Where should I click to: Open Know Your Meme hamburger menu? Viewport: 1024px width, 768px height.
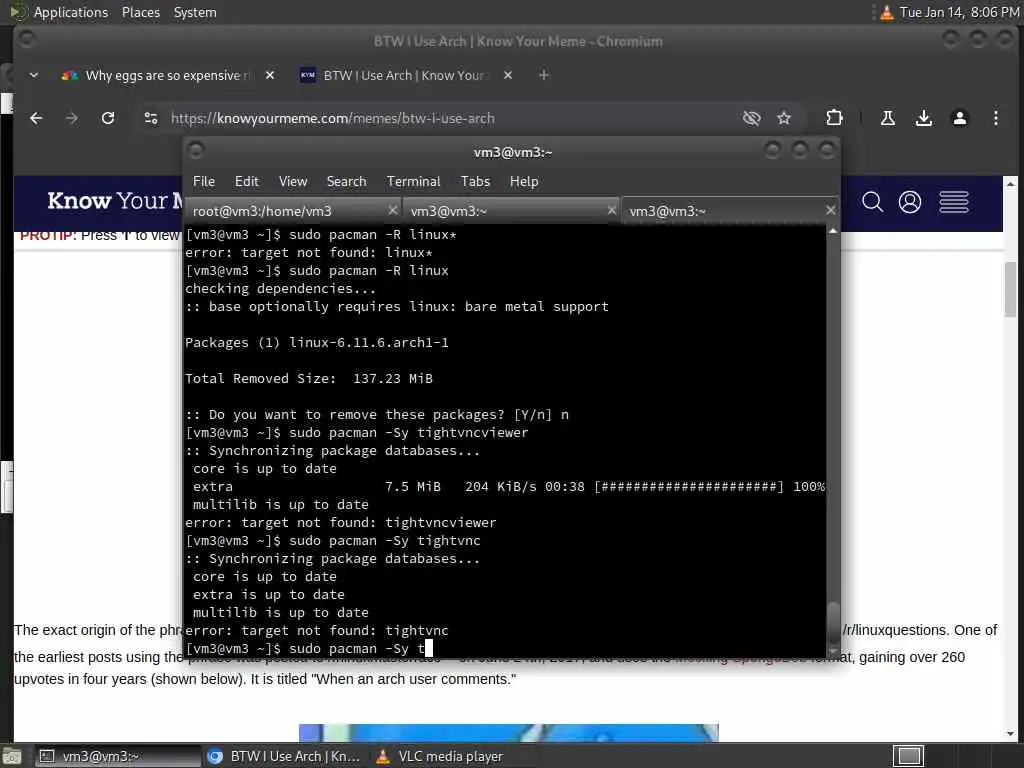click(953, 202)
